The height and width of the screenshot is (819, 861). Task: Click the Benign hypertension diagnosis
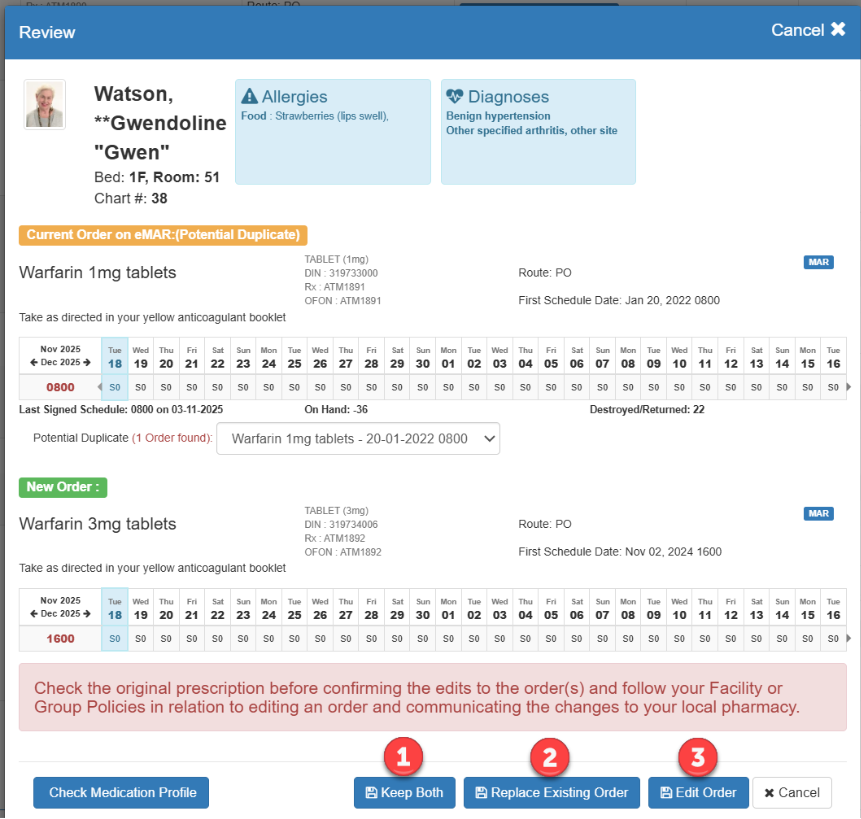tap(498, 116)
